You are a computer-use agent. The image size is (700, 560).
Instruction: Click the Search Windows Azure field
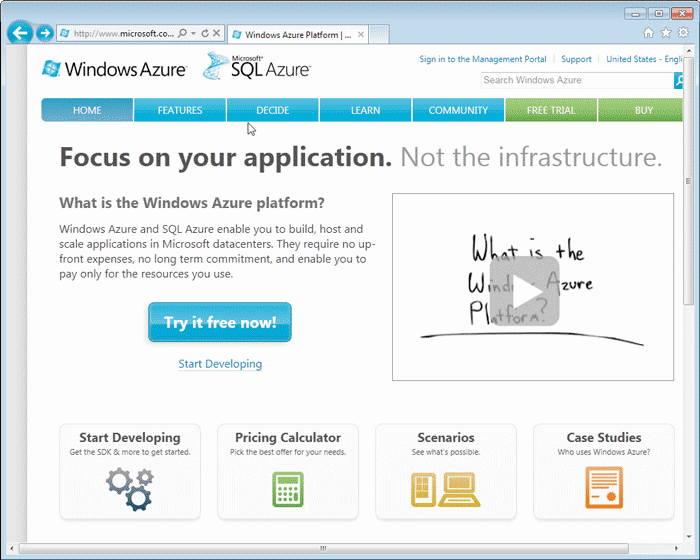coord(577,80)
